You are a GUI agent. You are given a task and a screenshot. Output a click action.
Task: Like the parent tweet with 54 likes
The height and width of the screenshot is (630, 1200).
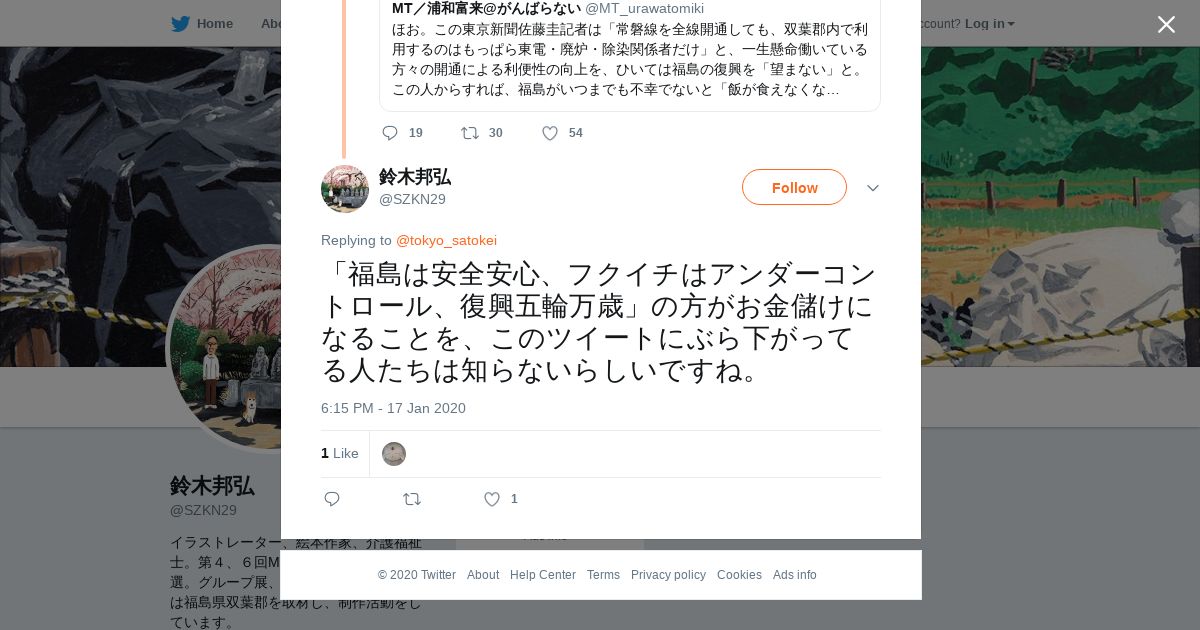tap(550, 133)
